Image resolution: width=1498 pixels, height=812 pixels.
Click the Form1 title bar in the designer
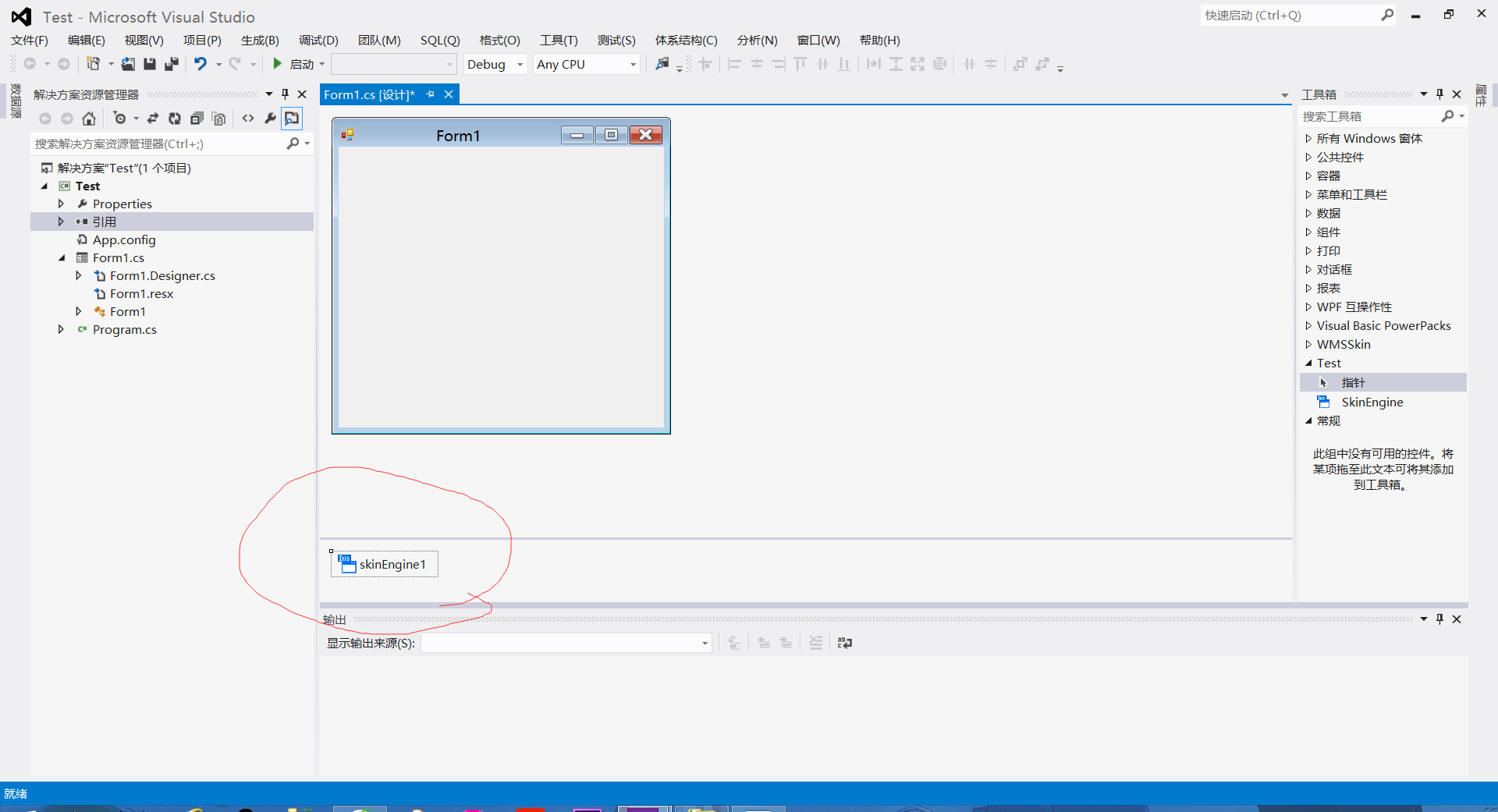point(458,136)
